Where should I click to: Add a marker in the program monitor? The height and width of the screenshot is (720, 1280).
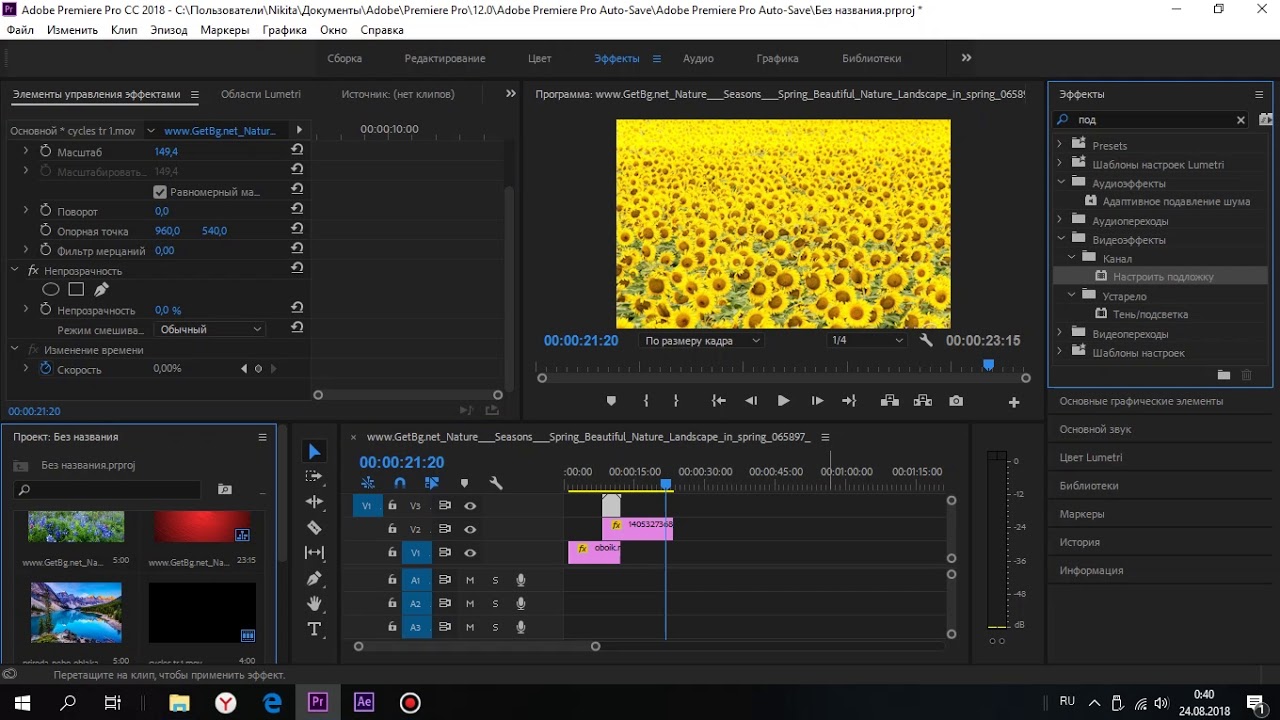pos(611,401)
